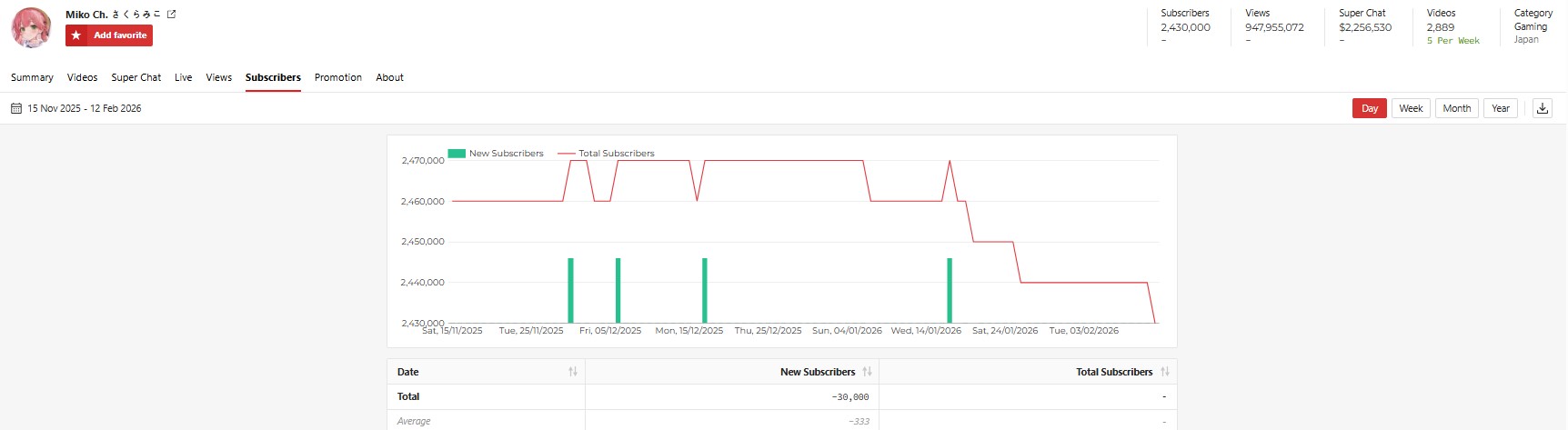Click the green bar near Mon, 15/12/2025
This screenshot has height=430, width=1568.
pyautogui.click(x=705, y=291)
